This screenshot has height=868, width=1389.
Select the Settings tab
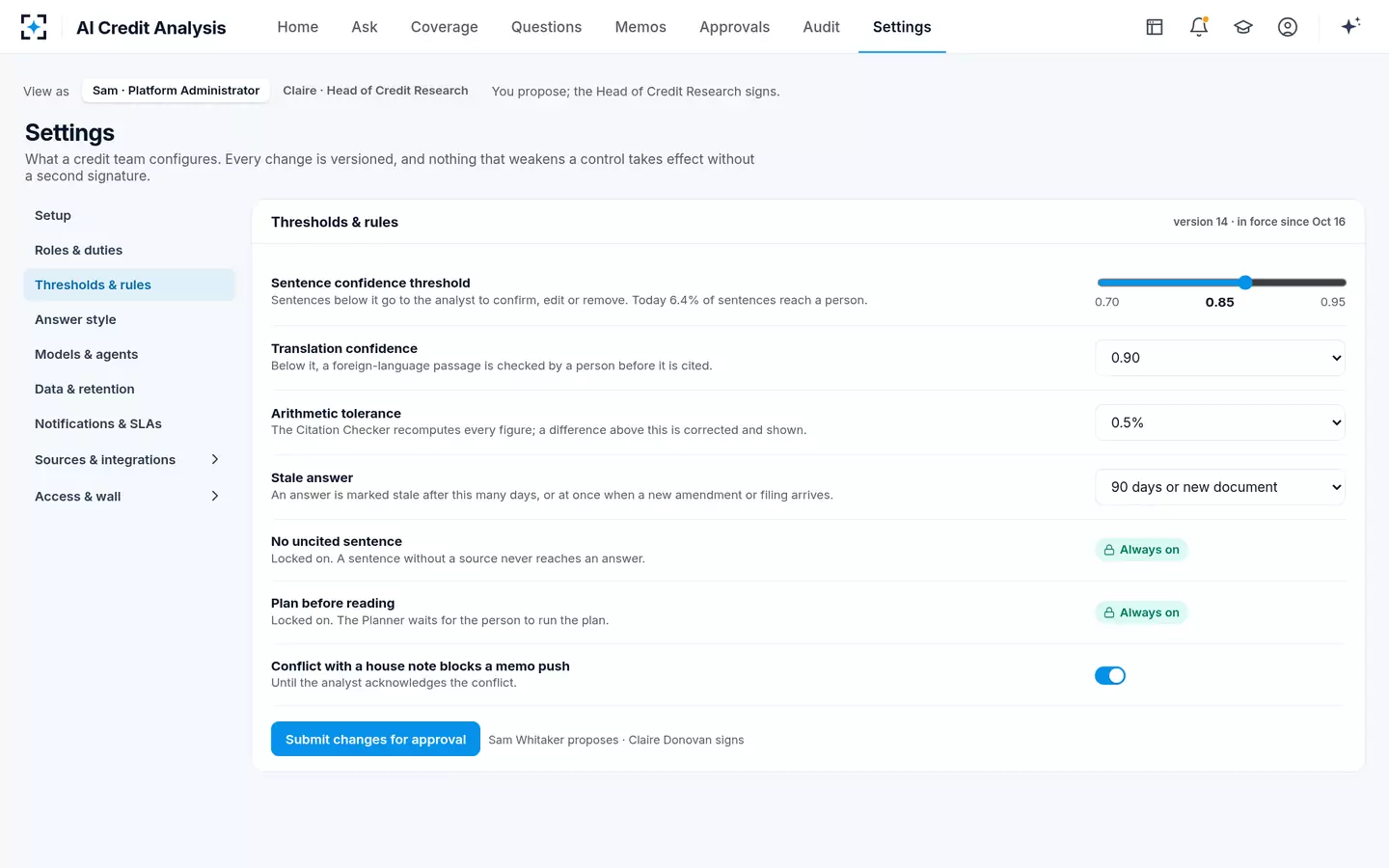coord(902,27)
